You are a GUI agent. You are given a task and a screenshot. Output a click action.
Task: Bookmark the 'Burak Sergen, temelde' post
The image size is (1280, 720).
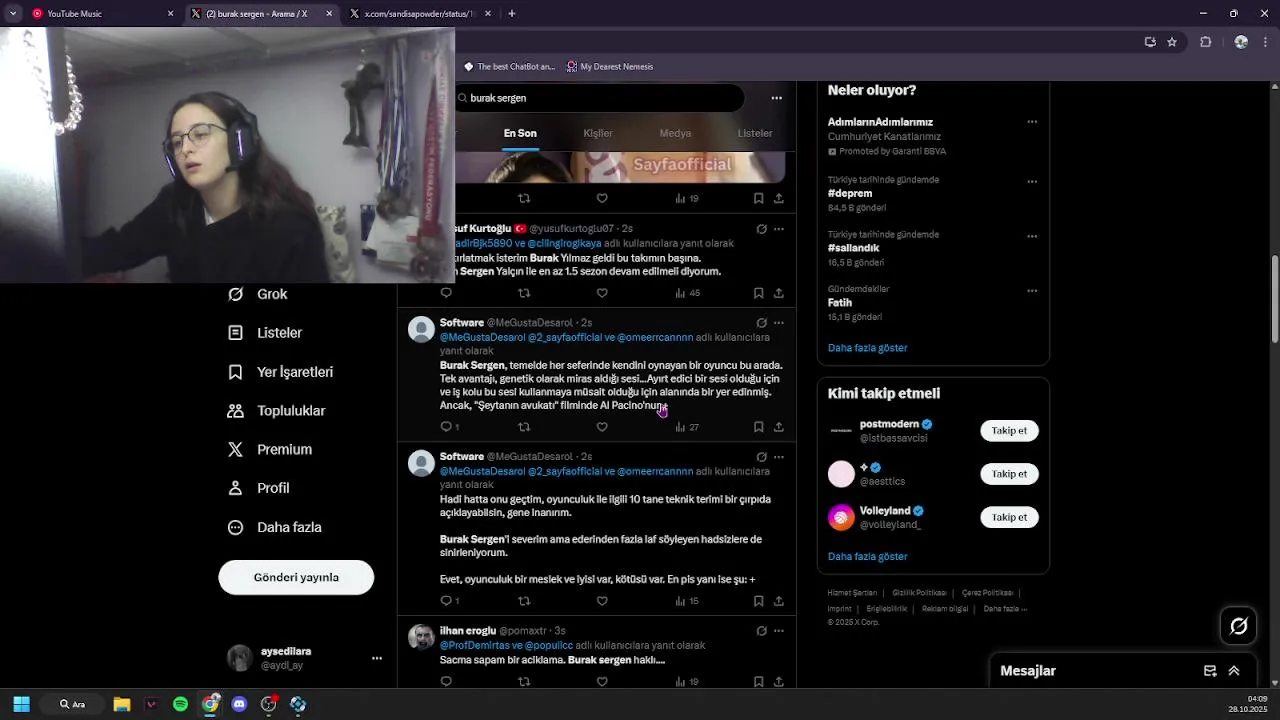pyautogui.click(x=758, y=427)
